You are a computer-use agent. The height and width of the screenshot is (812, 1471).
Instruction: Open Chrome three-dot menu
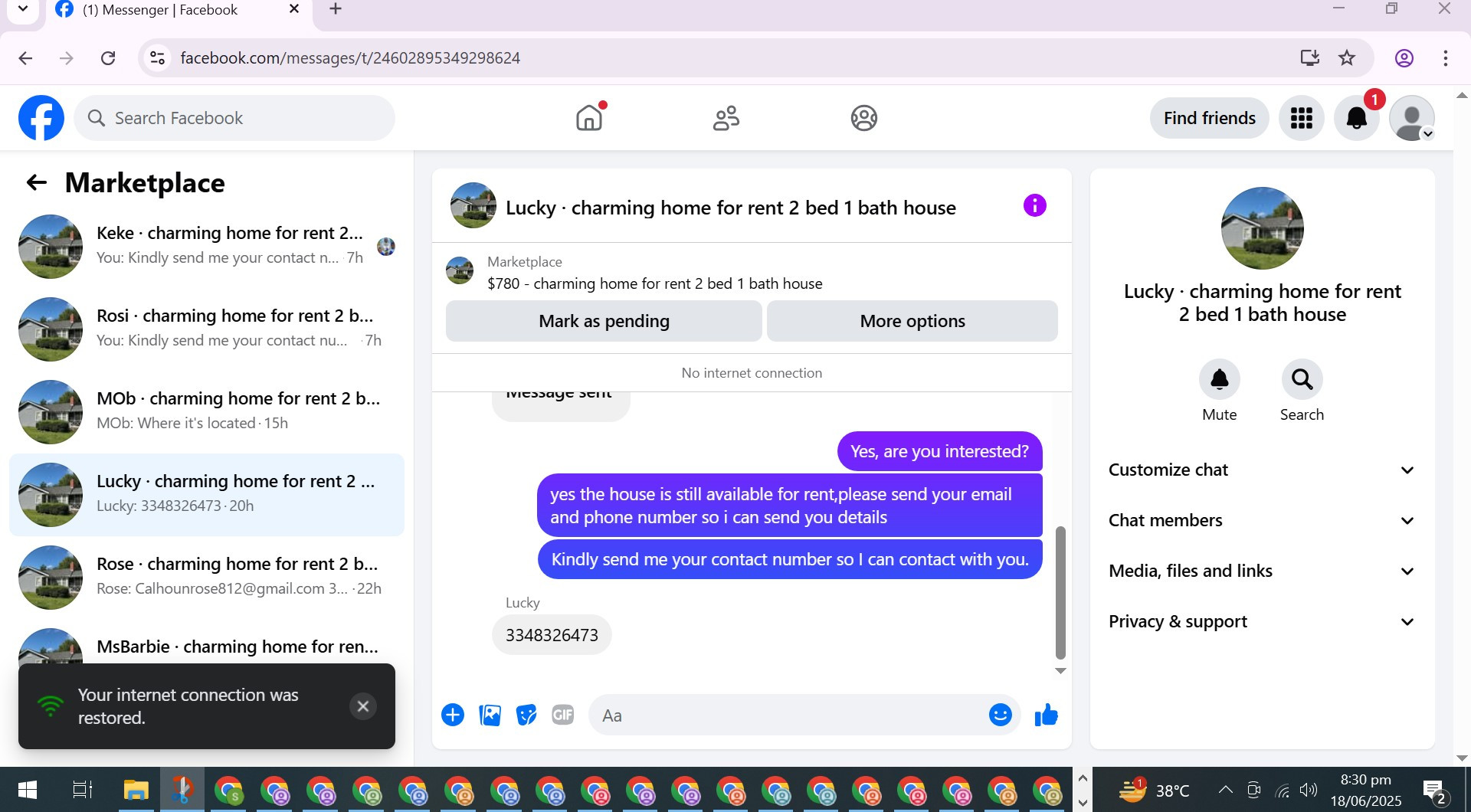[x=1445, y=57]
